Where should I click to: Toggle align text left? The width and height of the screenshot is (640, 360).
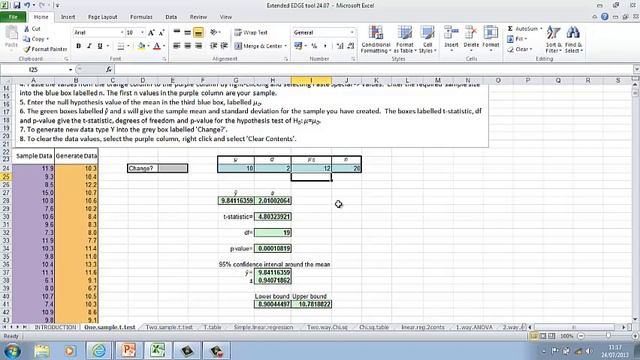coord(177,46)
